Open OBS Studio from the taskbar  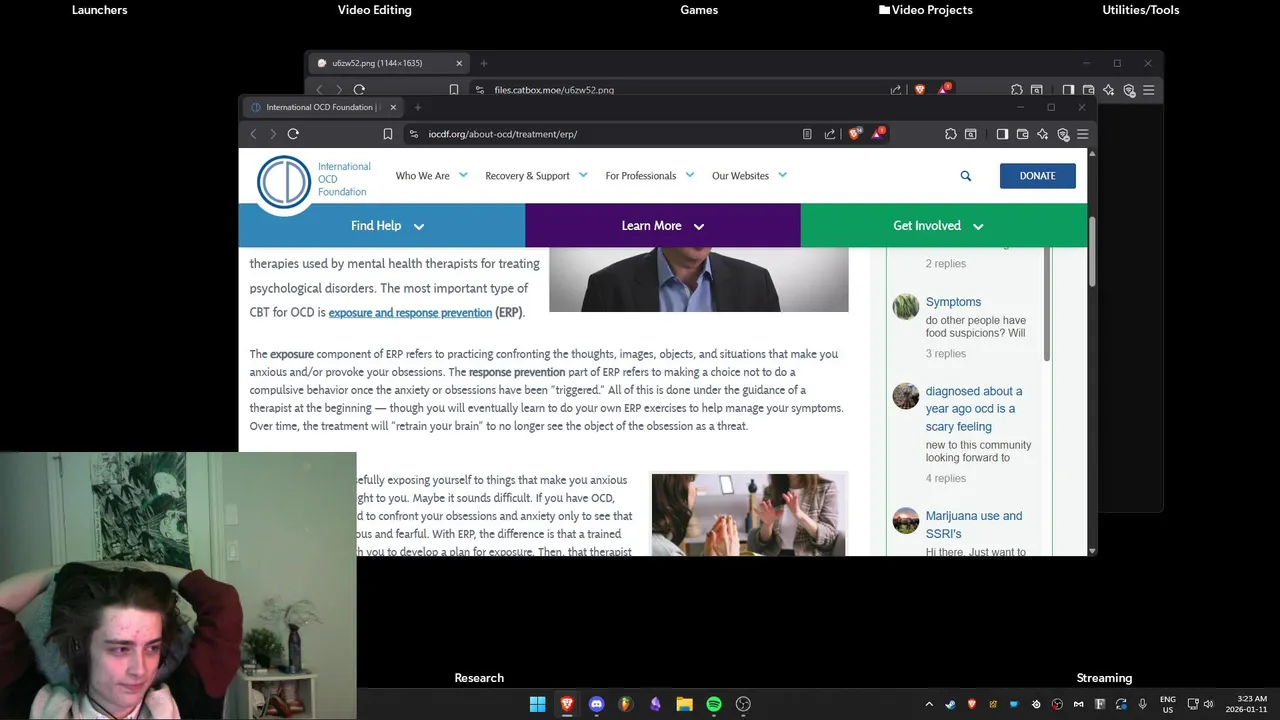[x=743, y=704]
